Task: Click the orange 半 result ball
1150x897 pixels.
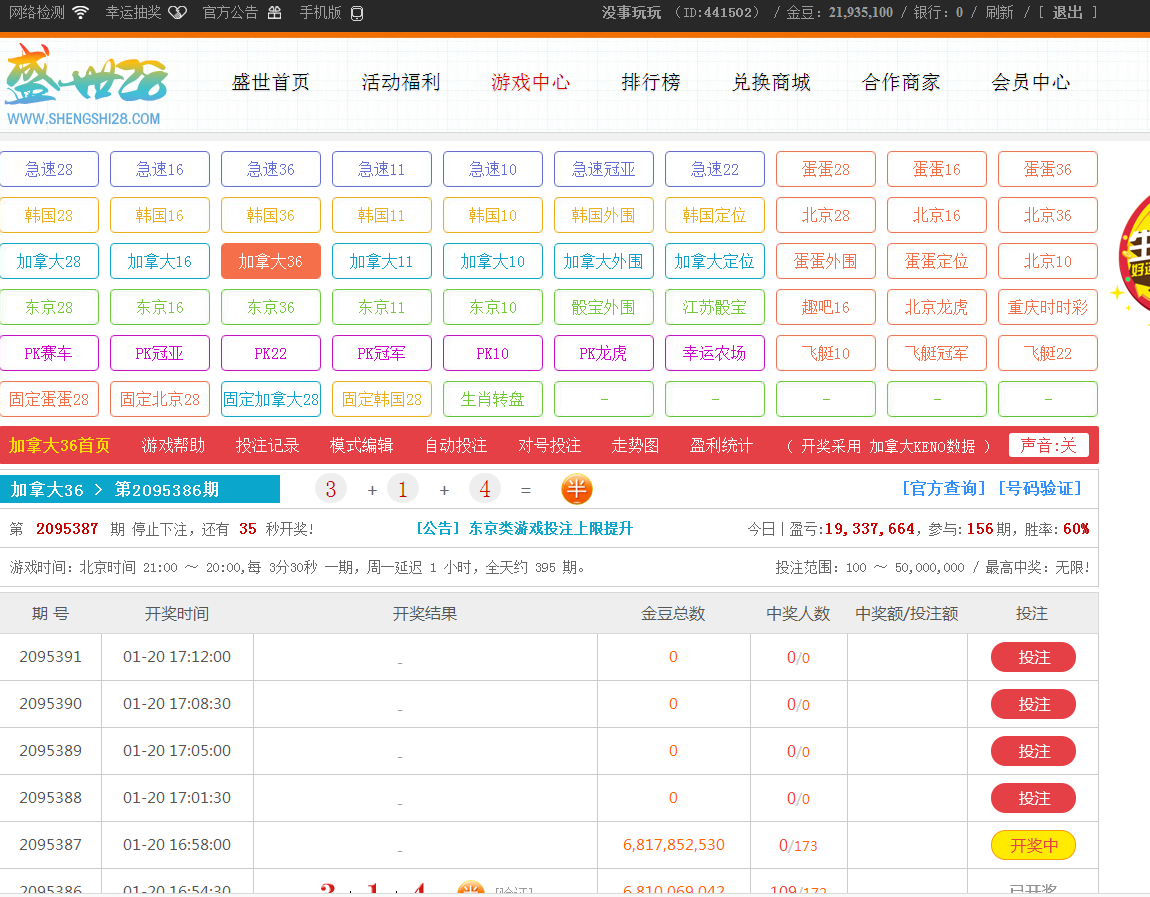Action: 576,489
